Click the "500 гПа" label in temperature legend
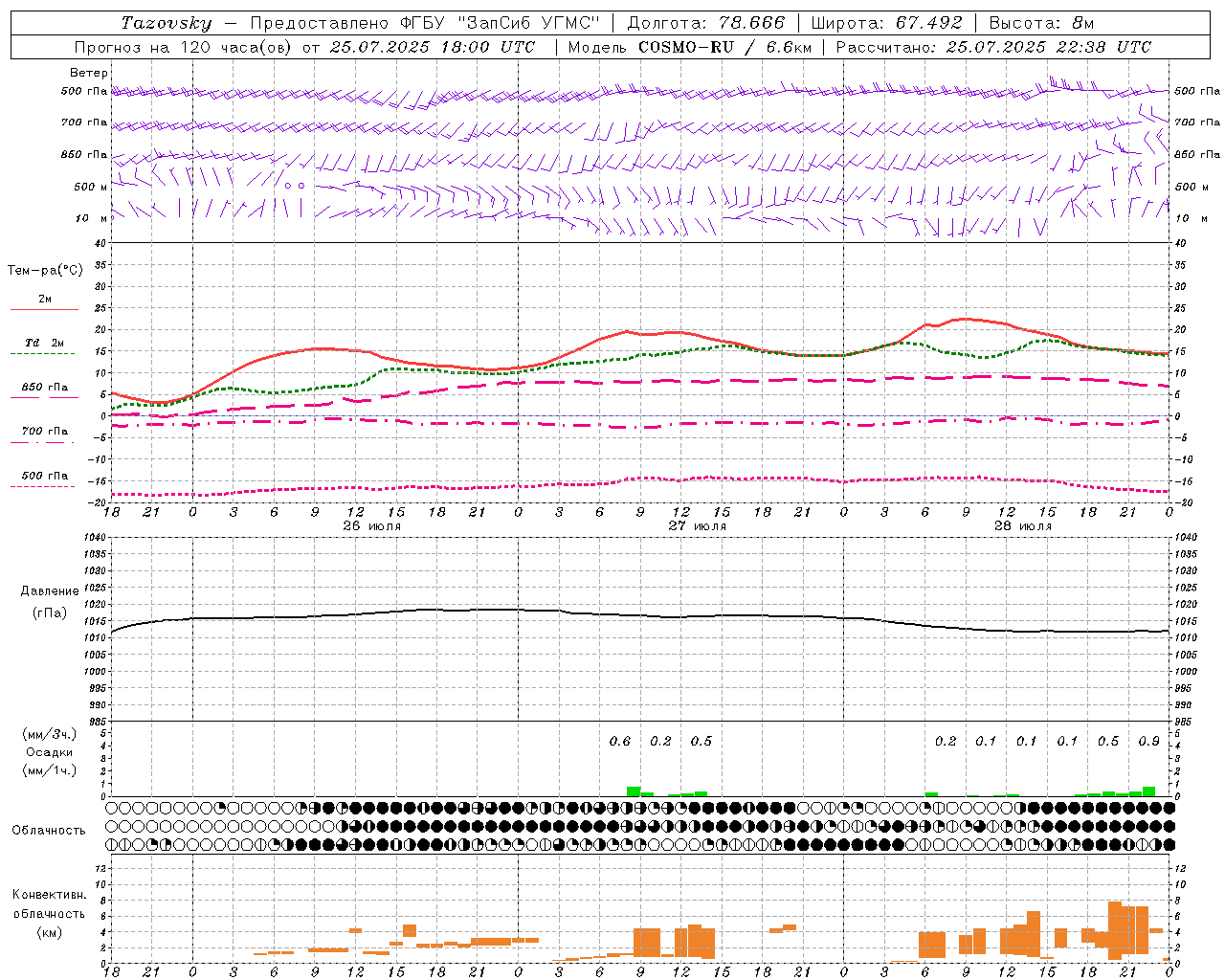Viewport: 1225px width, 980px height. [45, 476]
